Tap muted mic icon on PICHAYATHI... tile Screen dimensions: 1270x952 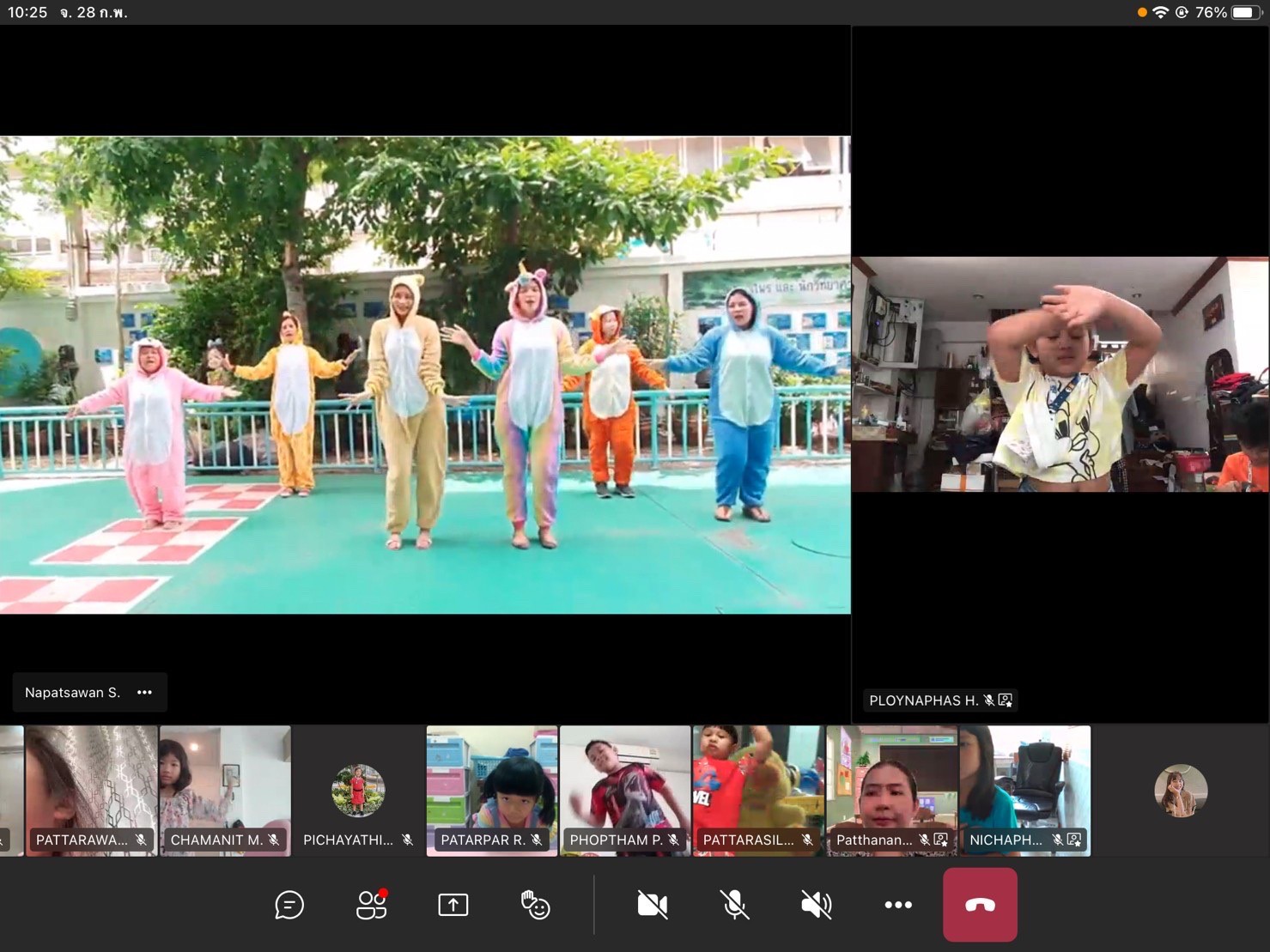point(407,840)
